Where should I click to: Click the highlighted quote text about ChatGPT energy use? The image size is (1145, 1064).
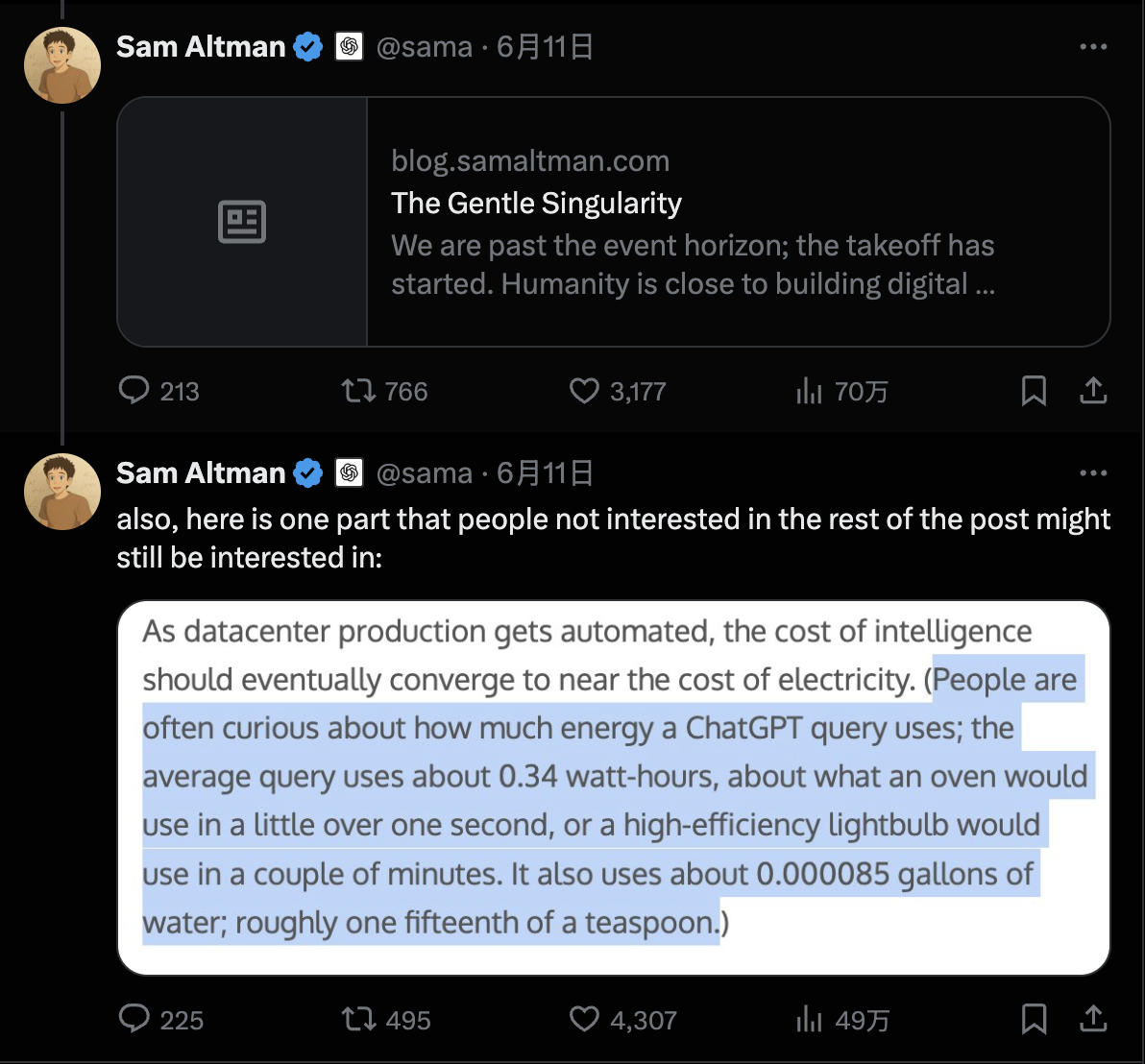(615, 800)
